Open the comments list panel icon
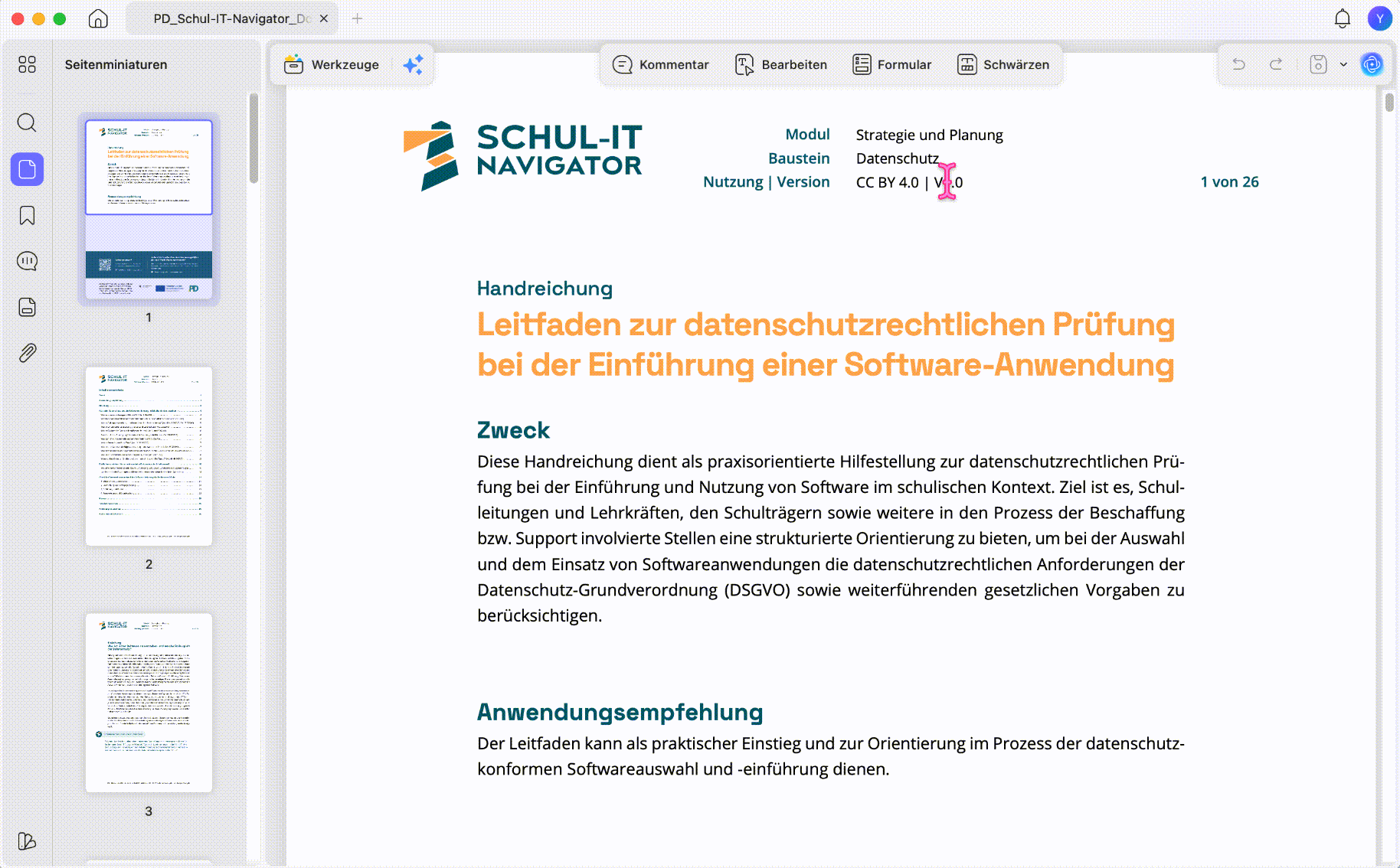The height and width of the screenshot is (868, 1400). 27,261
